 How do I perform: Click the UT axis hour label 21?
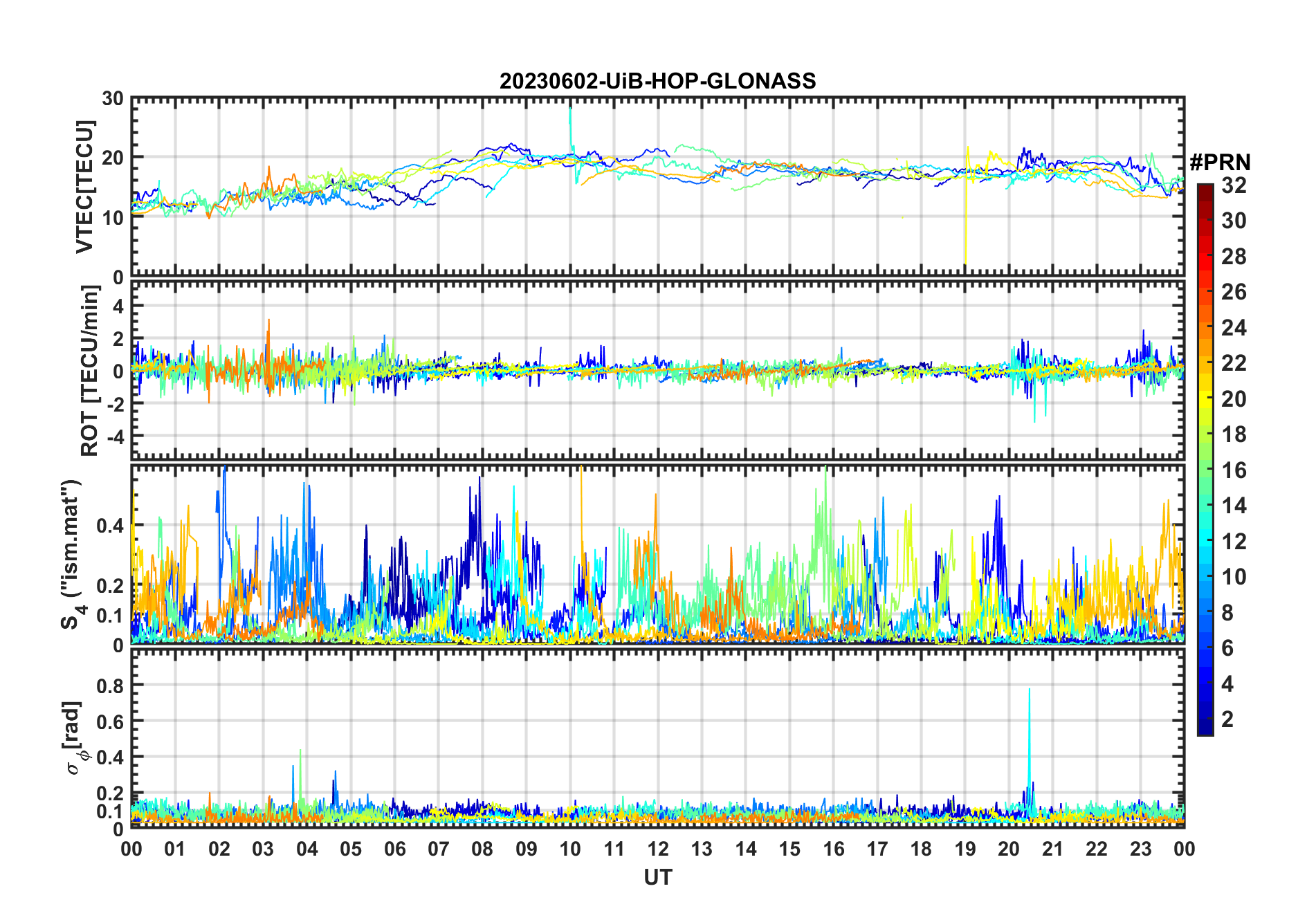(x=1053, y=849)
